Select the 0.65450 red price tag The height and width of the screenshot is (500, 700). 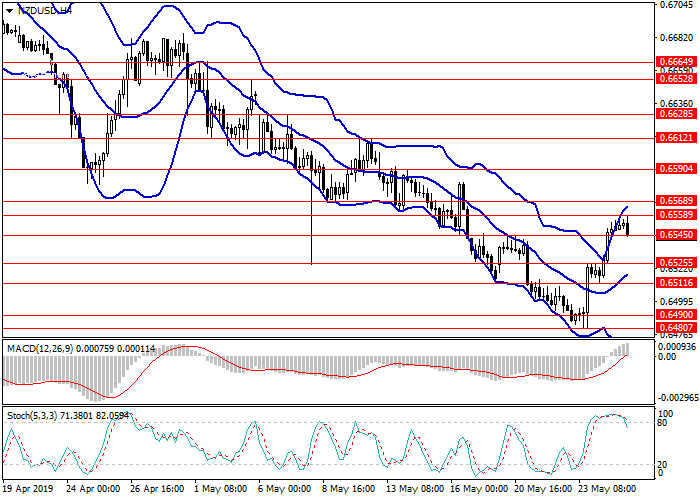click(x=676, y=235)
